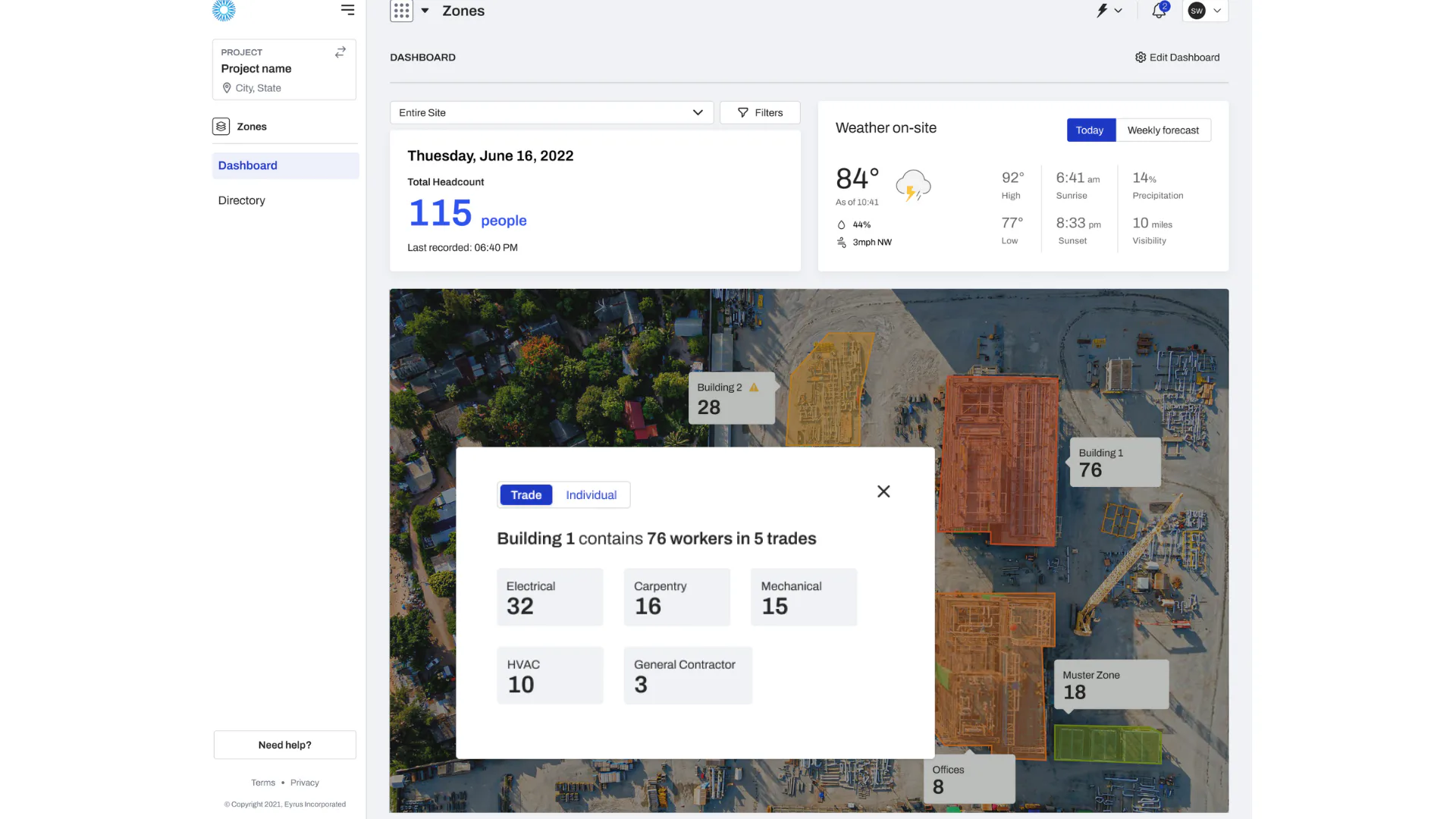The image size is (1456, 819).
Task: Expand the user account chevron
Action: point(1217,11)
